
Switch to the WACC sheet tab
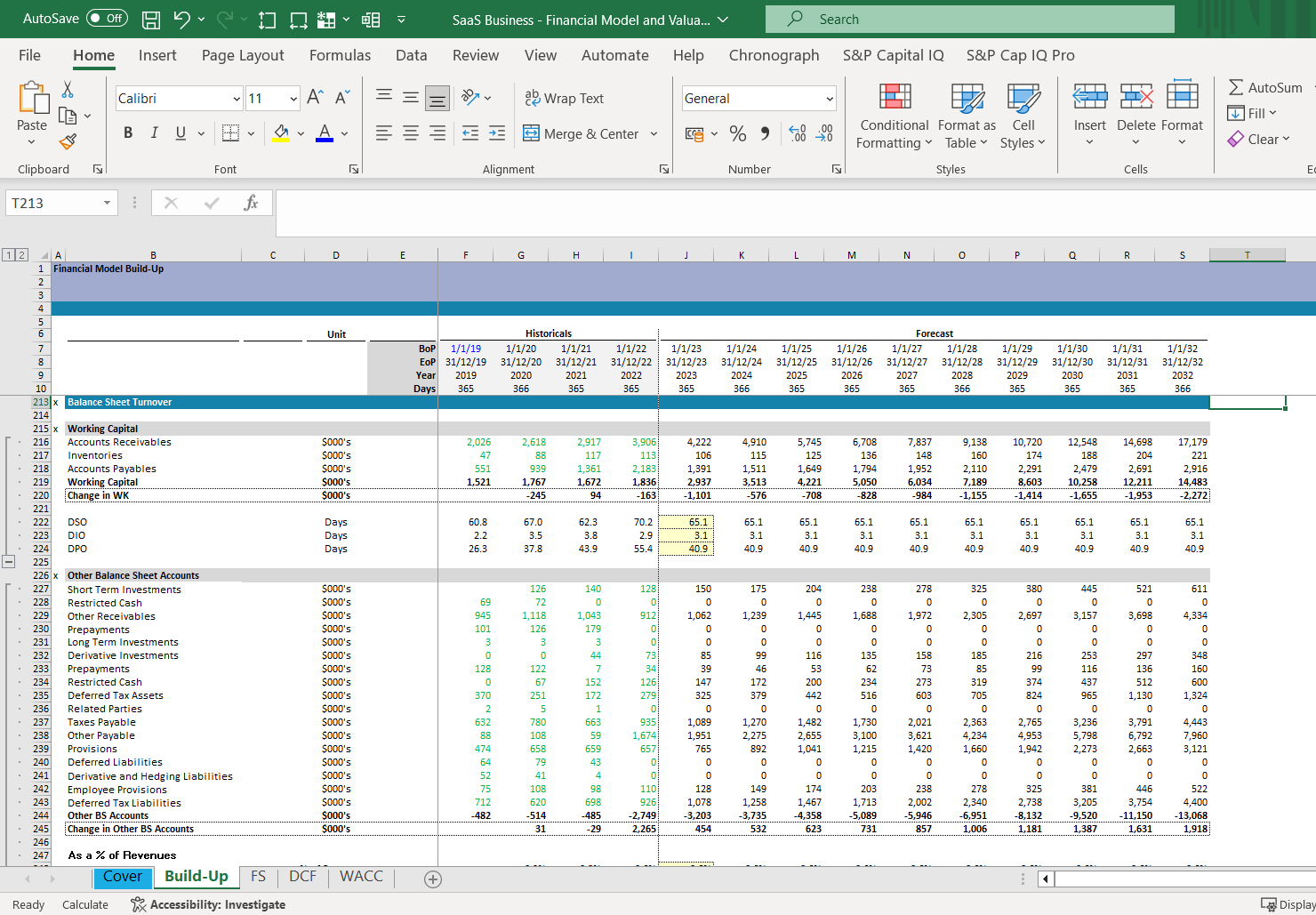[361, 877]
